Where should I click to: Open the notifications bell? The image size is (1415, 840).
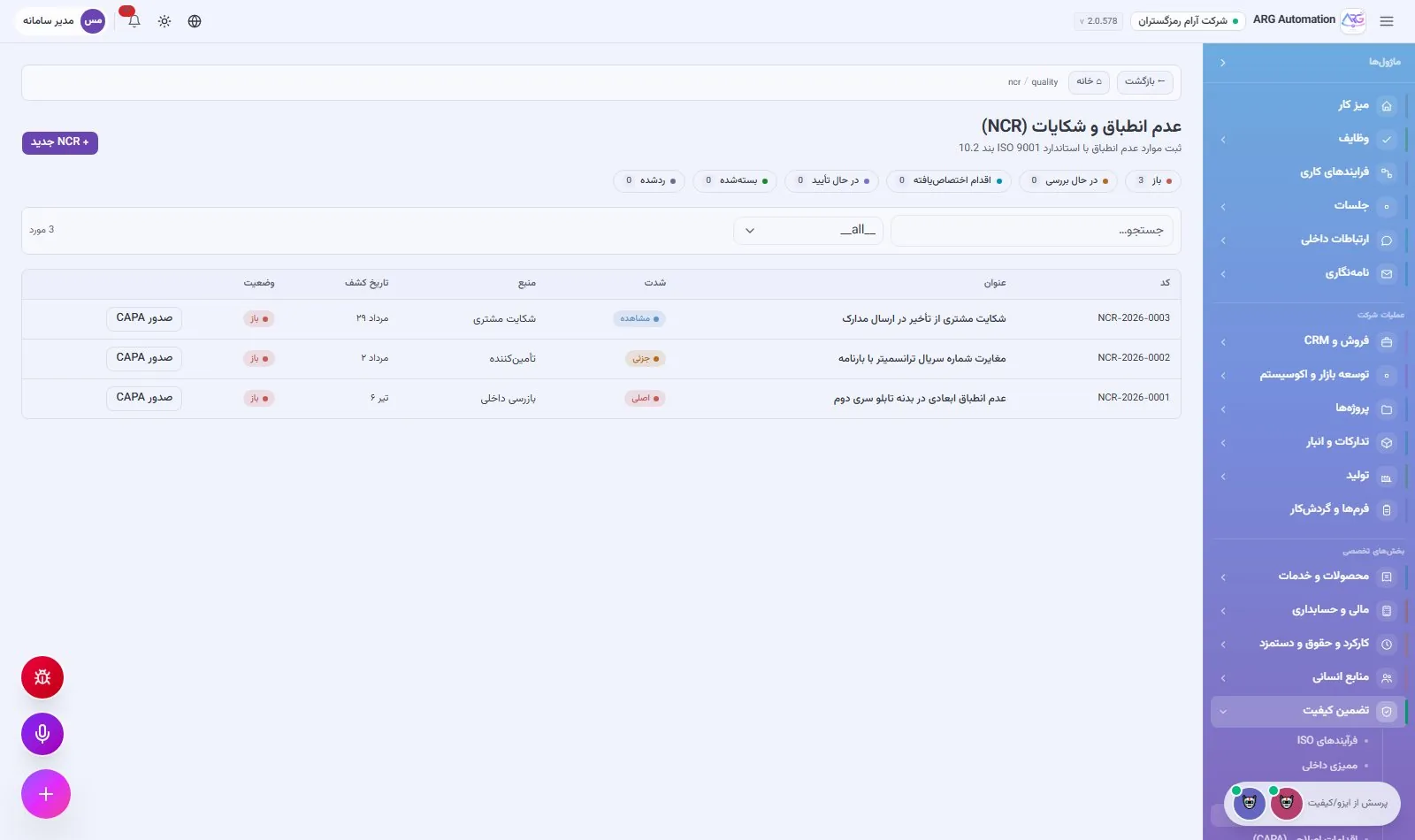[x=134, y=21]
